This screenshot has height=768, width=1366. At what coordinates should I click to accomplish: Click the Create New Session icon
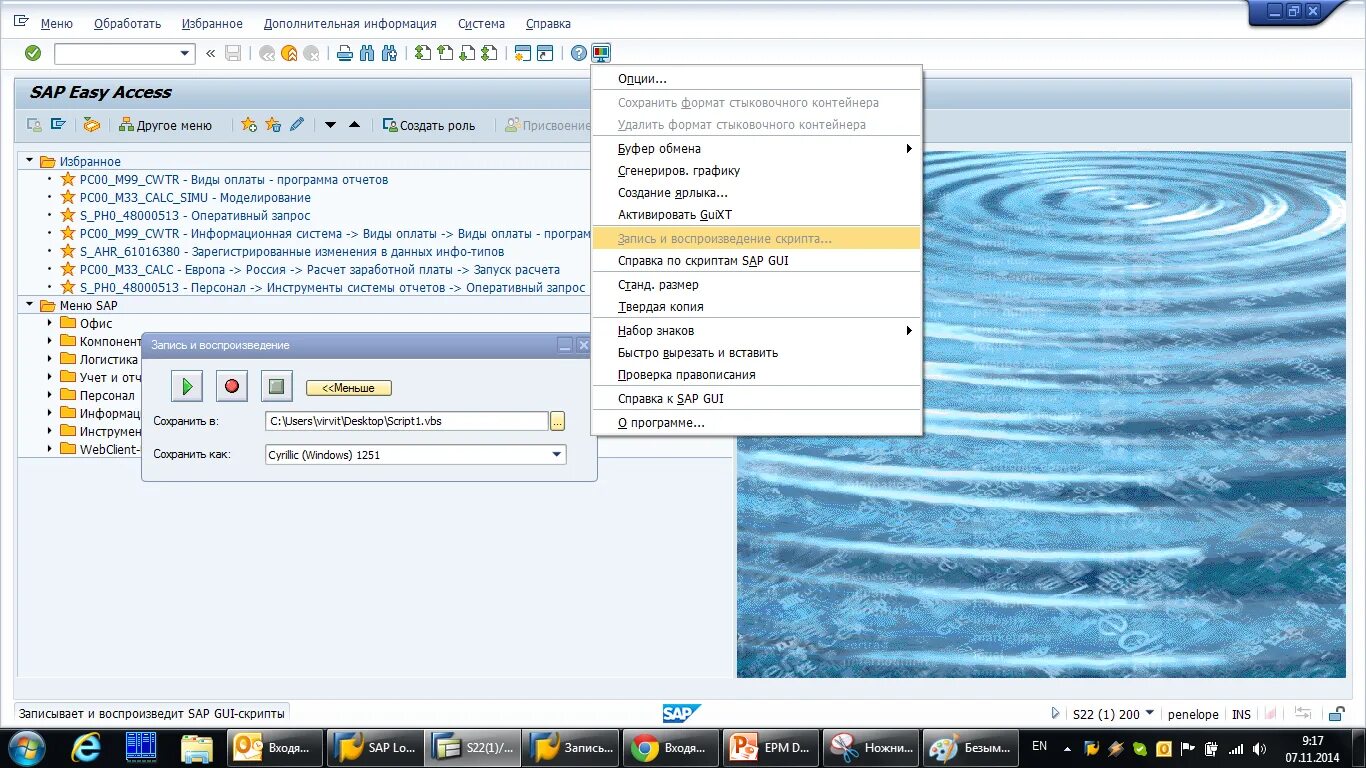click(x=522, y=54)
